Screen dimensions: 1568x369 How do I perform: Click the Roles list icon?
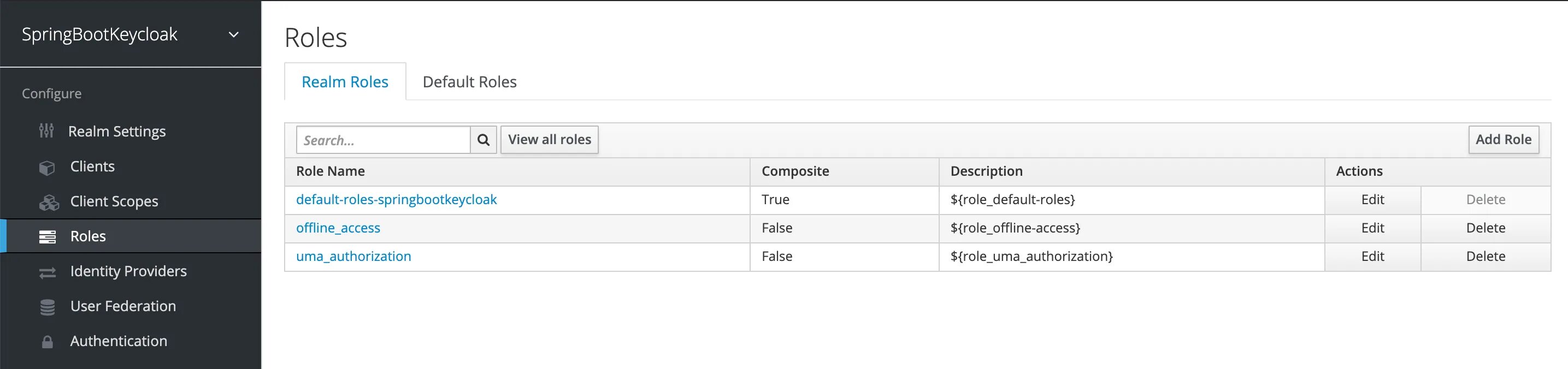click(x=48, y=236)
